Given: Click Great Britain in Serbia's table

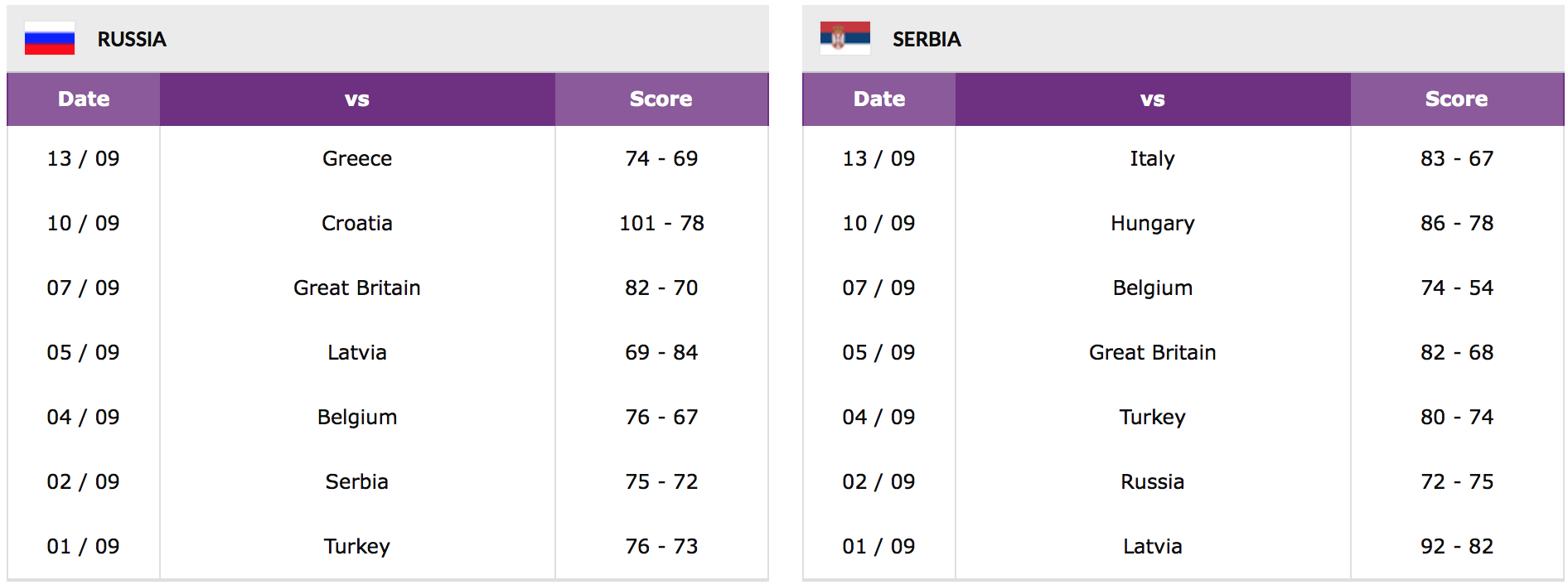Looking at the screenshot, I should (x=1153, y=352).
